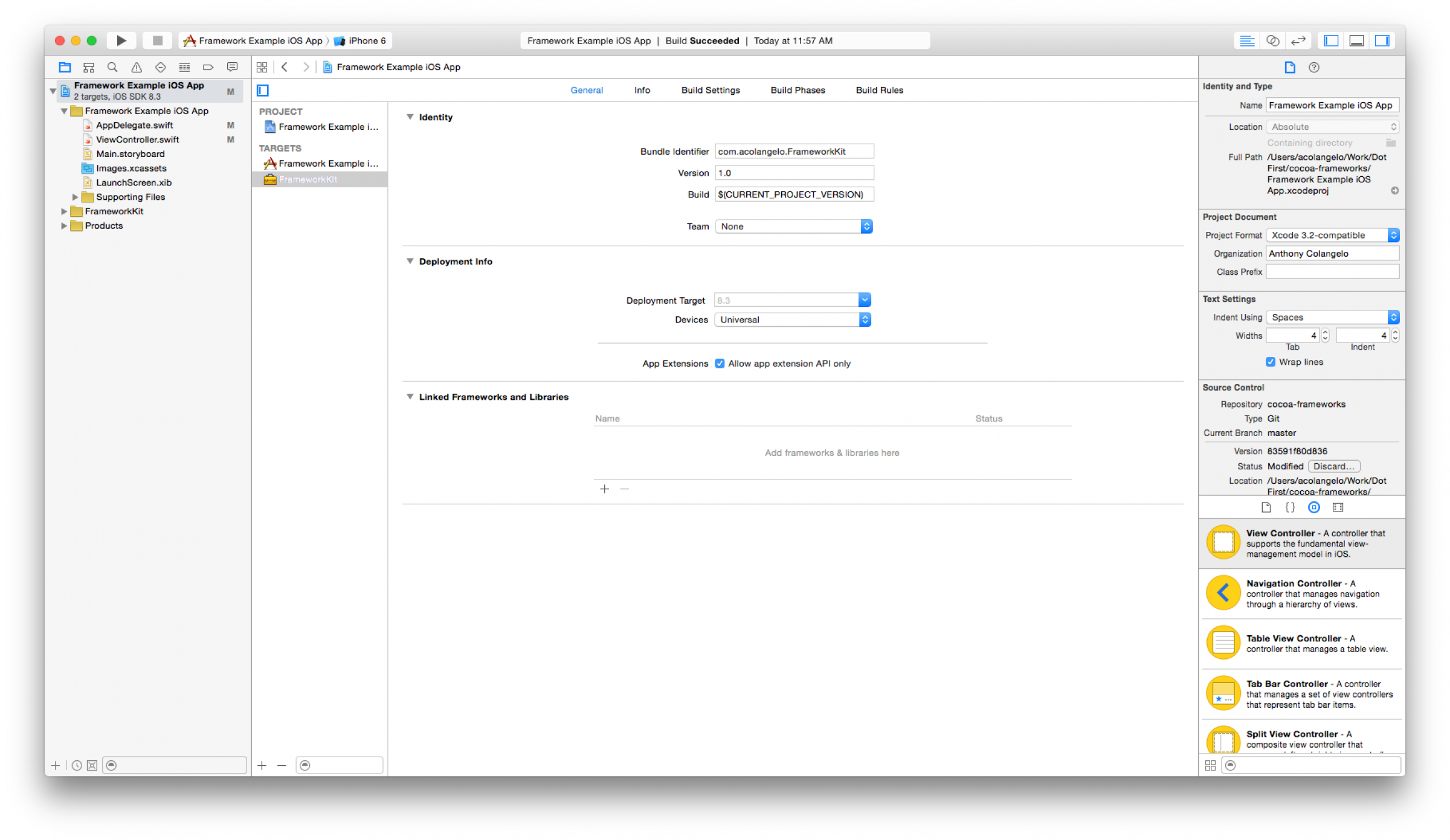1450x840 pixels.
Task: Switch to the Build Phases tab
Action: [x=798, y=91]
